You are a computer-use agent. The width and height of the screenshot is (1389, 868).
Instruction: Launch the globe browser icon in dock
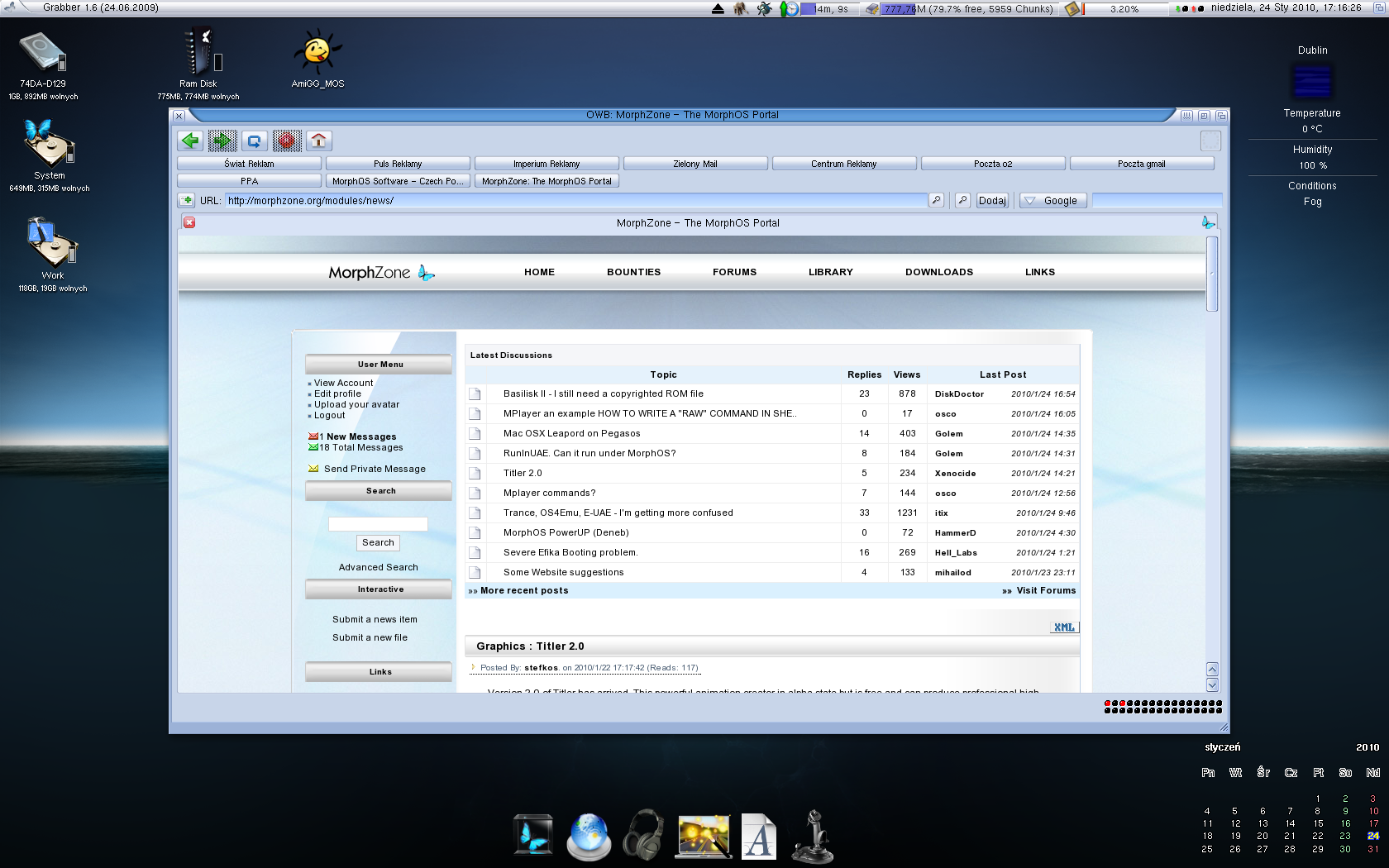pyautogui.click(x=589, y=837)
